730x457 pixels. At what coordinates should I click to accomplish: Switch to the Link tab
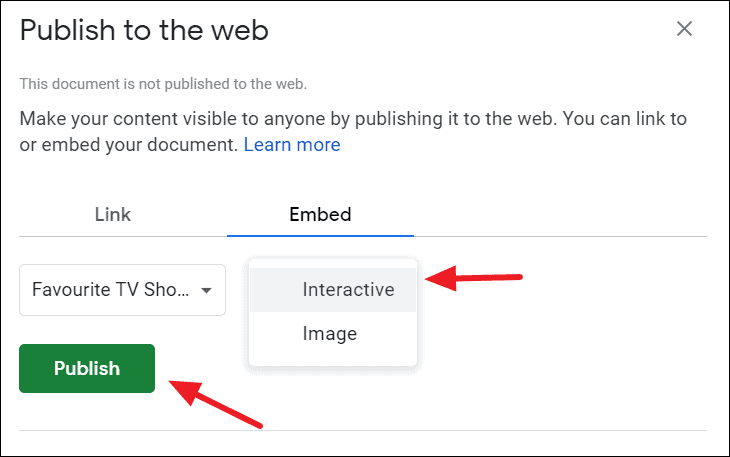[x=113, y=215]
